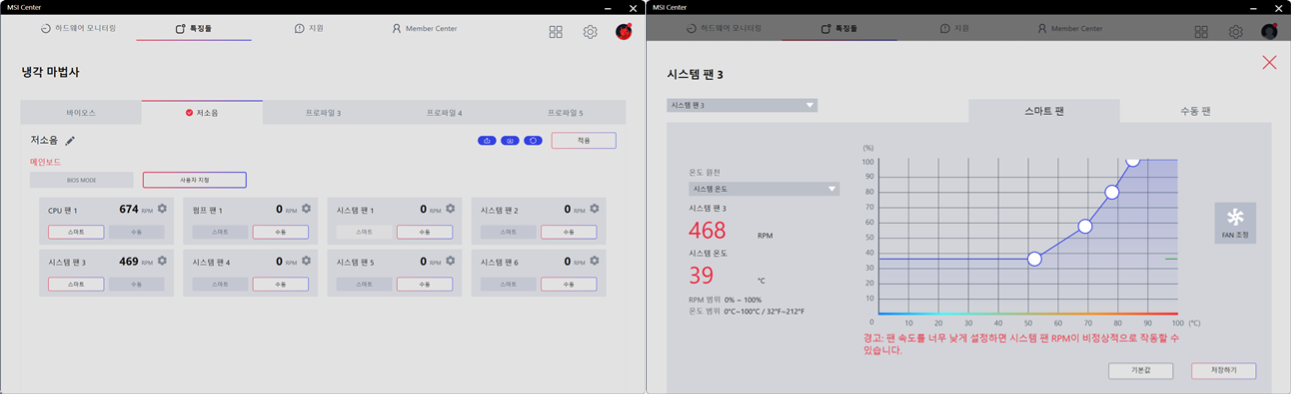The image size is (1291, 394).
Task: Click the 468 RPM reading value
Action: coord(708,230)
